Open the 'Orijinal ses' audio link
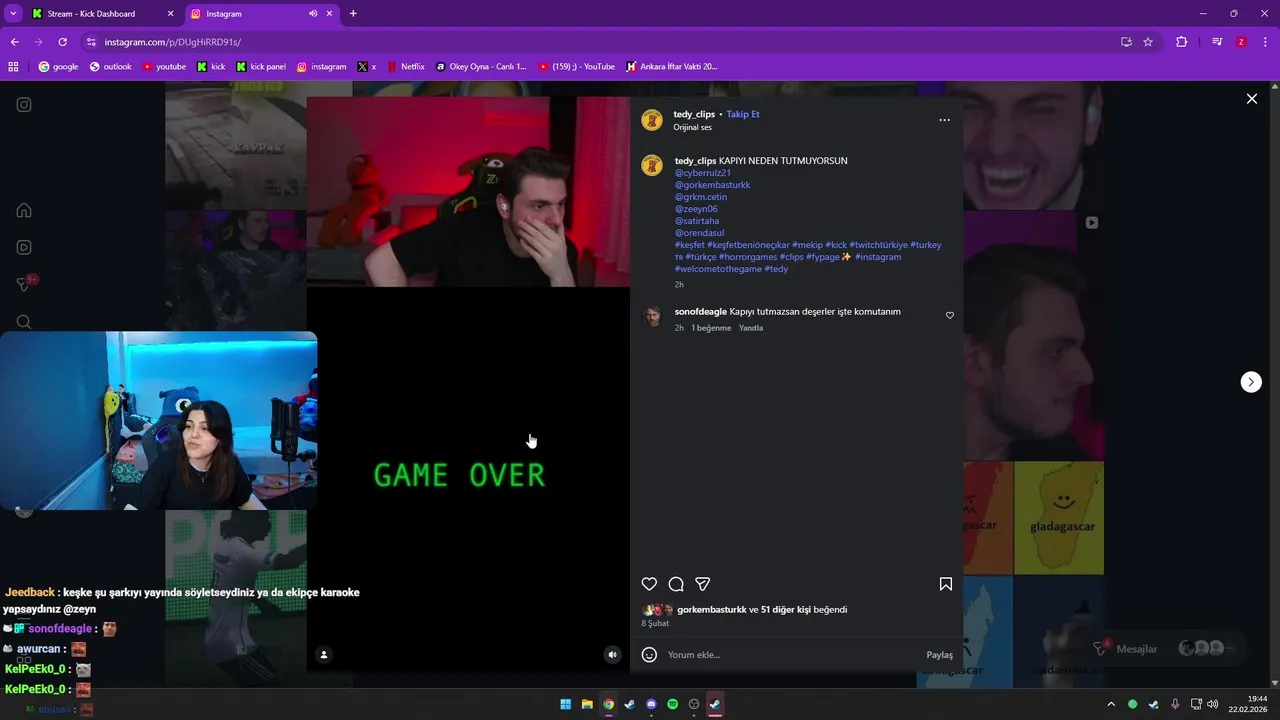 692,127
